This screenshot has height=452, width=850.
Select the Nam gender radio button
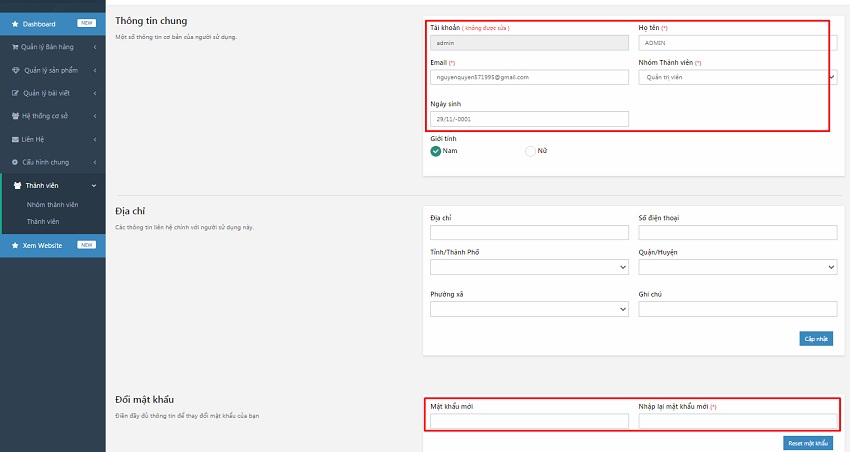(x=436, y=151)
